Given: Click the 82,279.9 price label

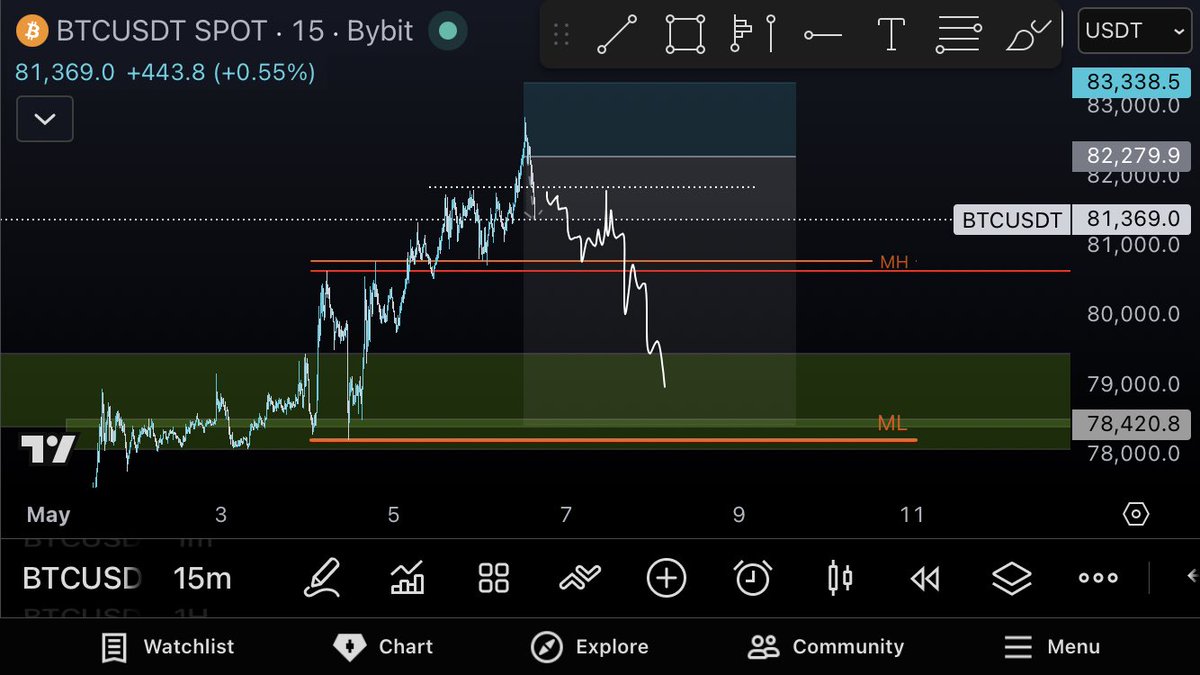Looking at the screenshot, I should (x=1130, y=156).
